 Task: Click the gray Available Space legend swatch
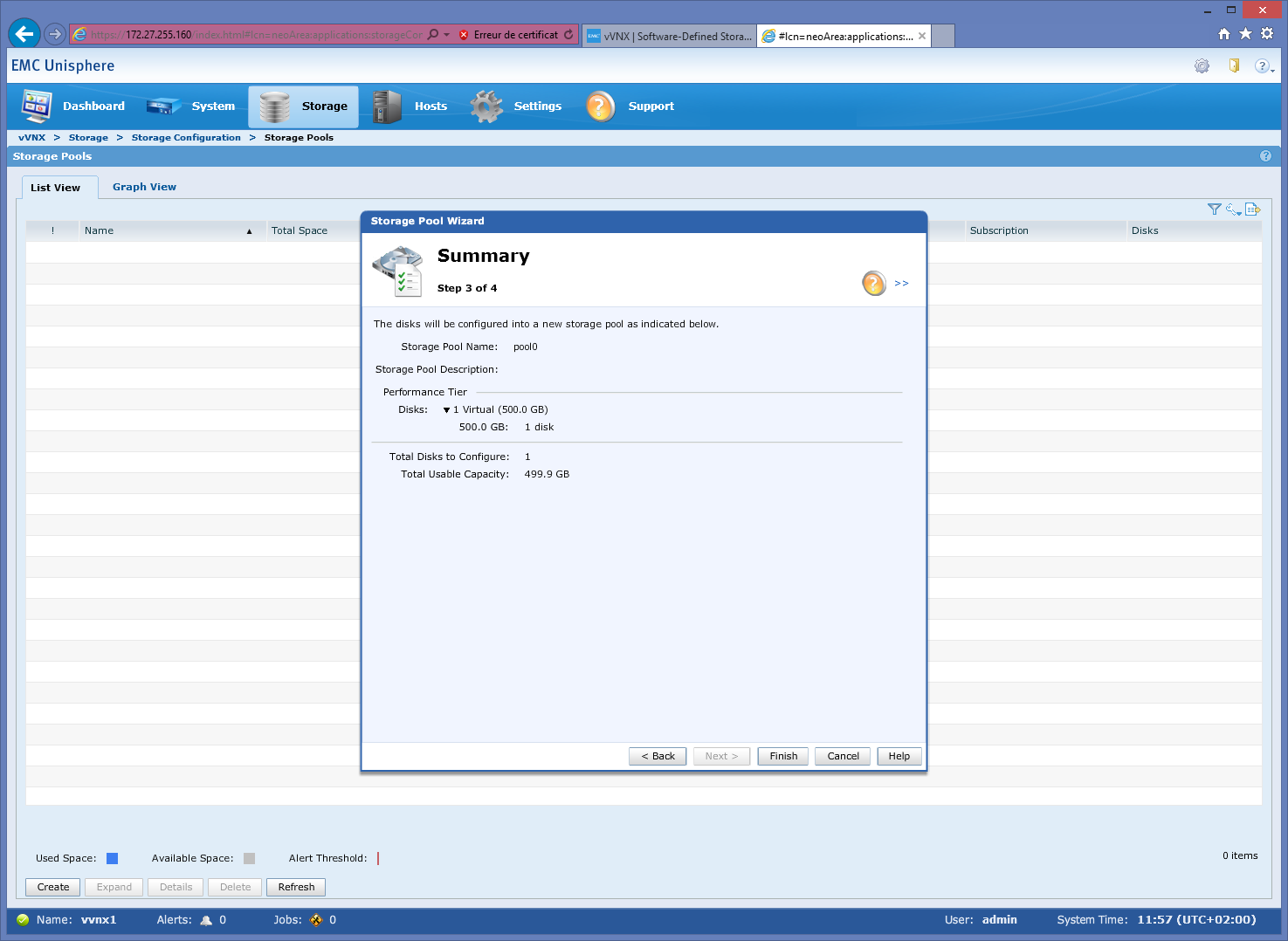[249, 858]
